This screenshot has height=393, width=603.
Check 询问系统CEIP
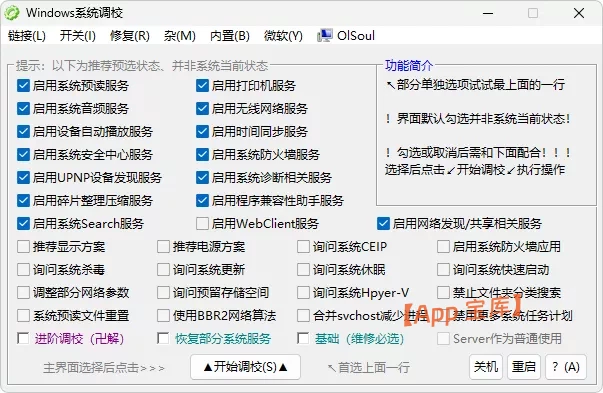click(x=303, y=246)
